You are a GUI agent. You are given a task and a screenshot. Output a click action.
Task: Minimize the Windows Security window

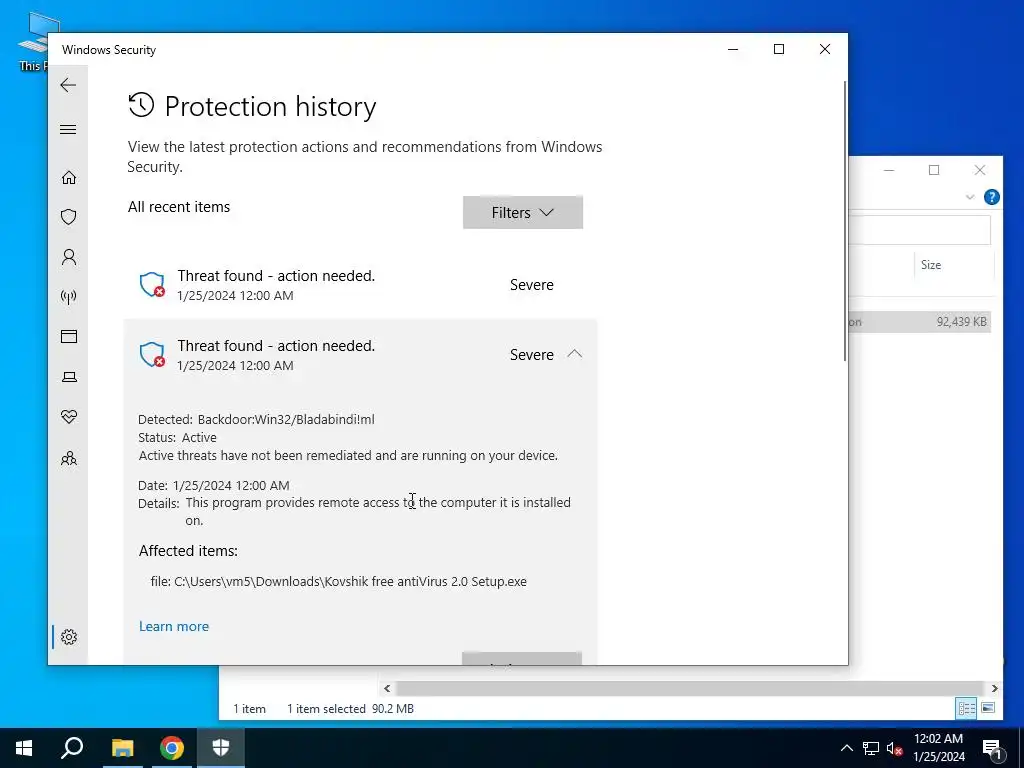733,49
